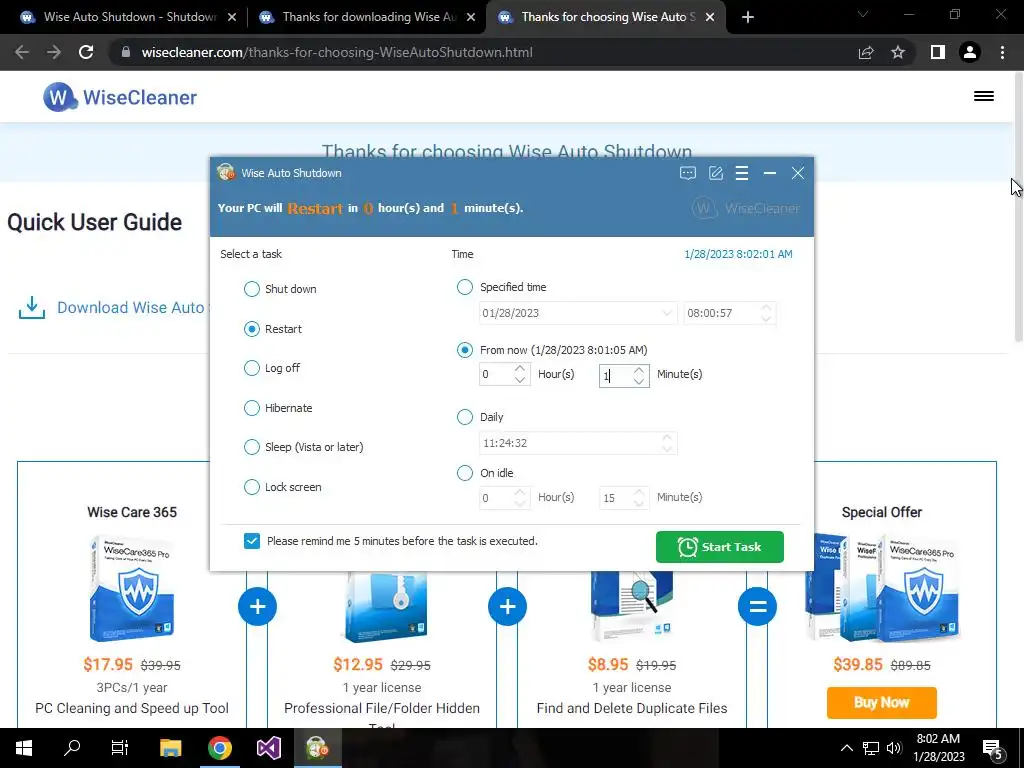Image resolution: width=1024 pixels, height=768 pixels.
Task: Start the scheduled task with Start Task
Action: (720, 547)
